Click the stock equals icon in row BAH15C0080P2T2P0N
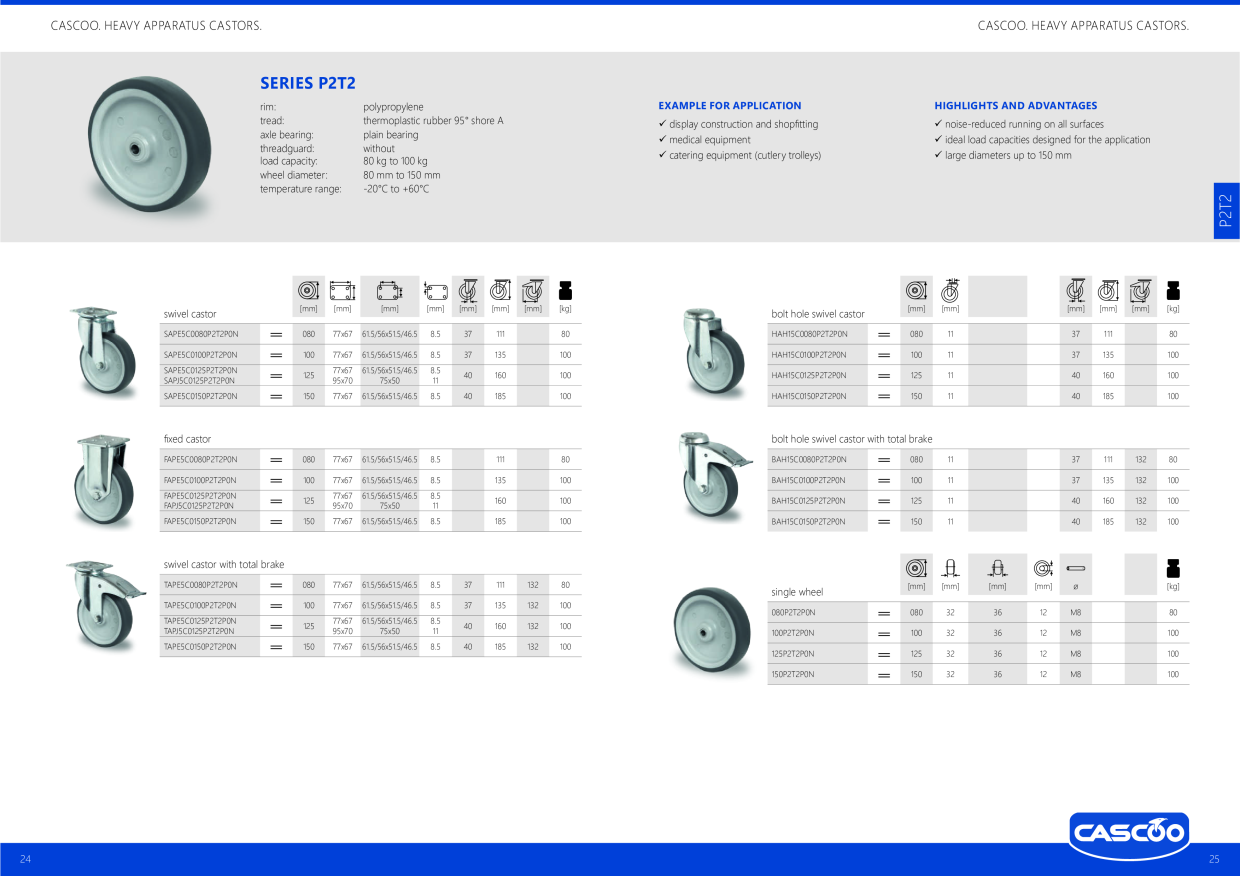This screenshot has width=1240, height=876. 884,460
